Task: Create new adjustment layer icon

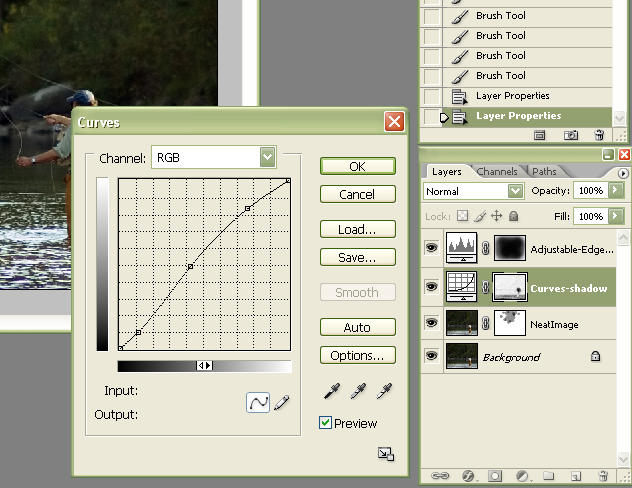Action: click(522, 476)
